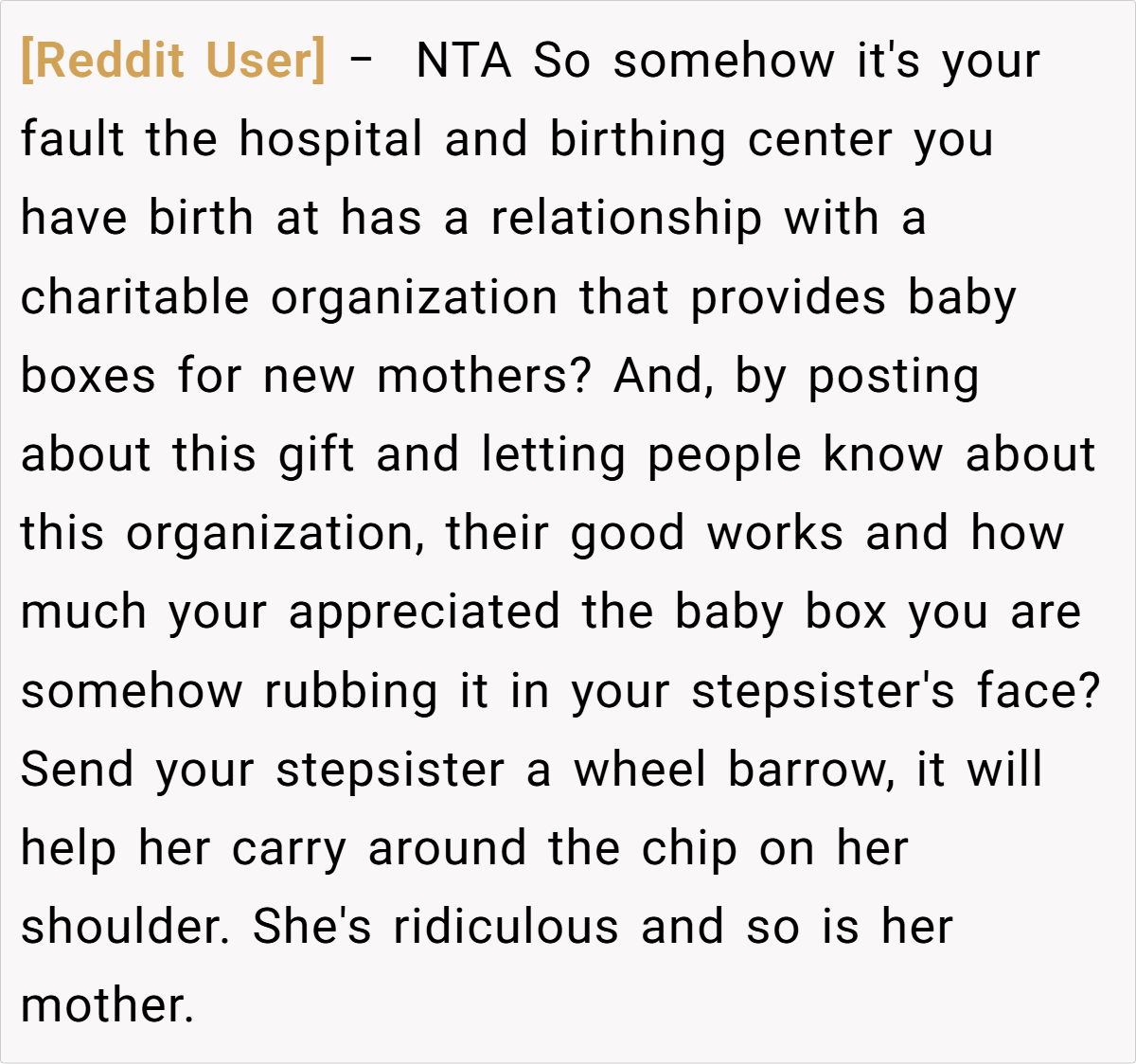Screen dimensions: 1136x1064
Task: Click the phrase 'stepsister's face?'
Action: pyautogui.click(x=896, y=691)
